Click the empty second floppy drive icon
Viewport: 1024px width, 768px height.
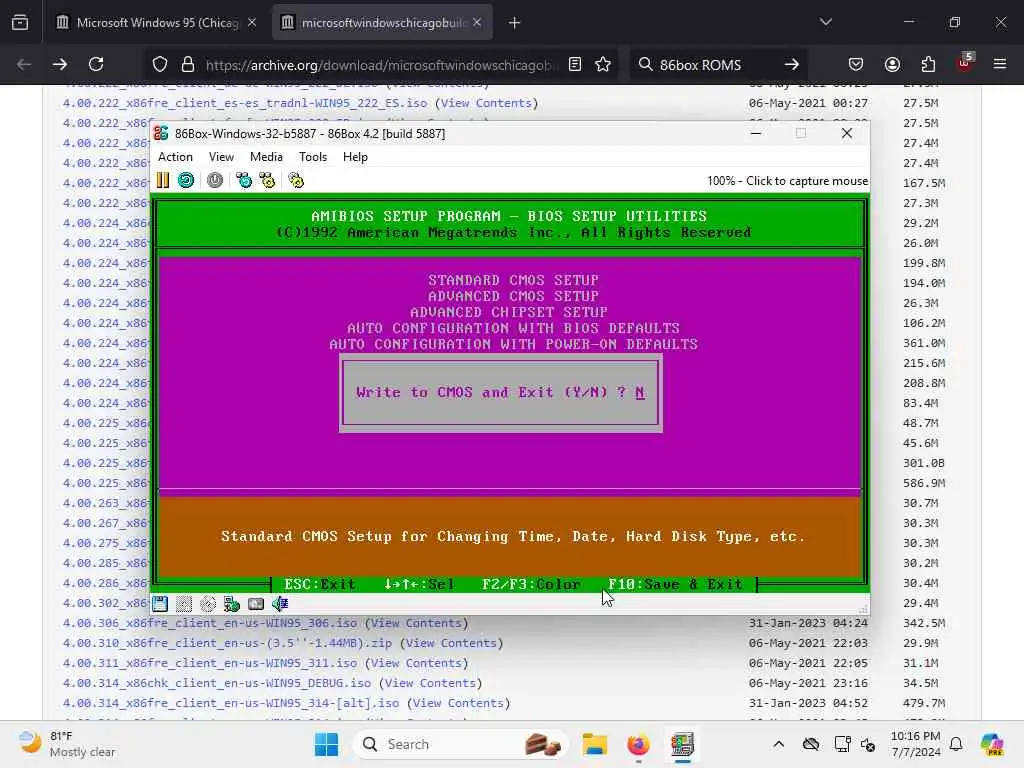[x=184, y=604]
